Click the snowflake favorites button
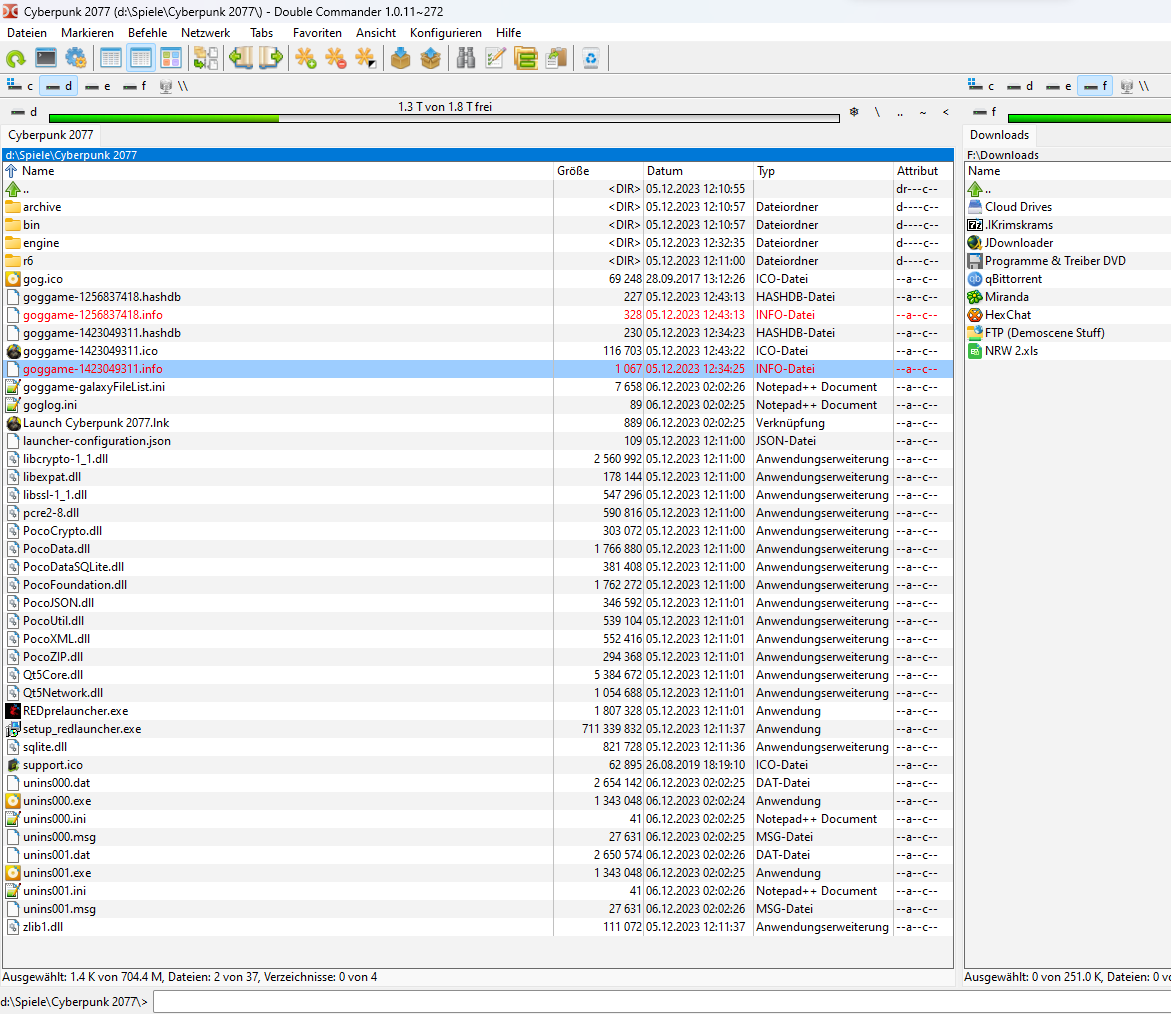The height and width of the screenshot is (1014, 1171). 854,112
